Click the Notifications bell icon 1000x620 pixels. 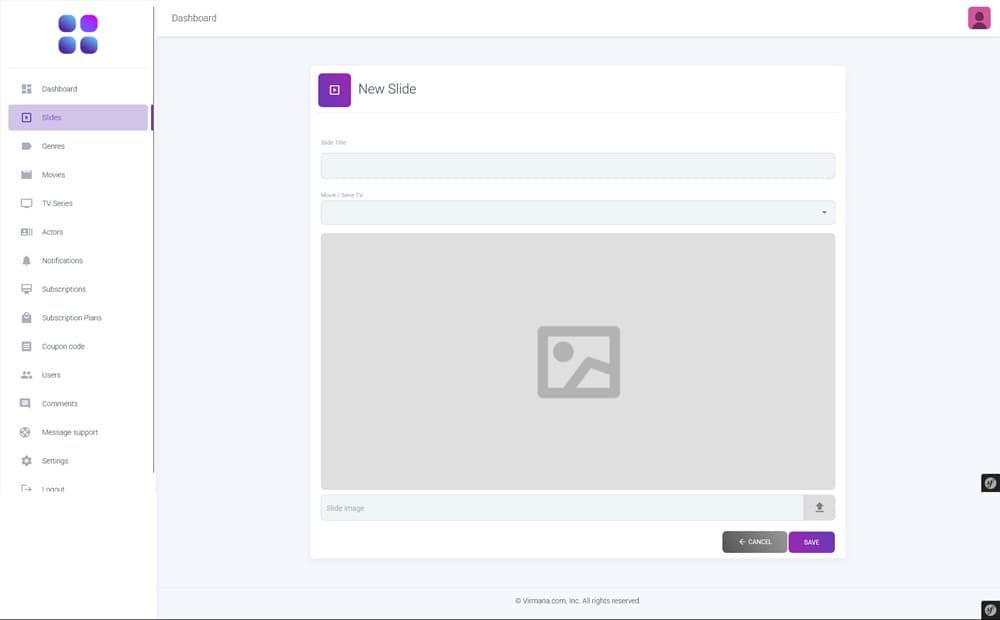click(x=27, y=261)
